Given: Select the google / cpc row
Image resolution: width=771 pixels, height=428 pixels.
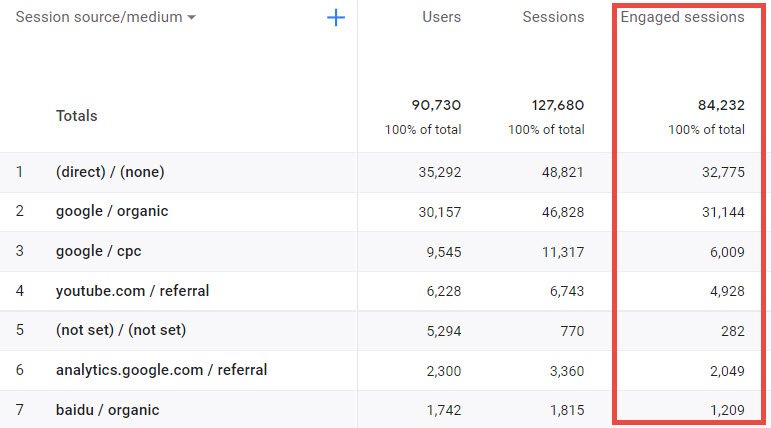Looking at the screenshot, I should tap(386, 252).
